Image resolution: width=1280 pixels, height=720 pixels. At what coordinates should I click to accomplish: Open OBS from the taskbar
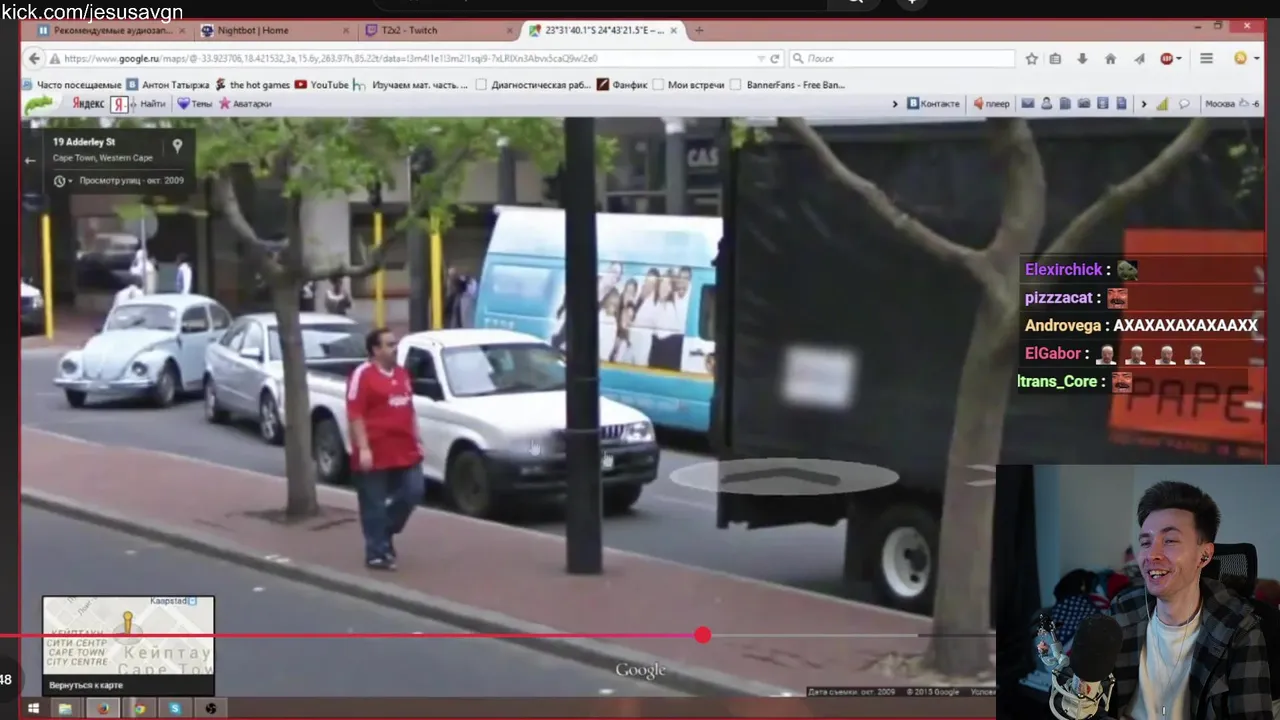(x=211, y=709)
